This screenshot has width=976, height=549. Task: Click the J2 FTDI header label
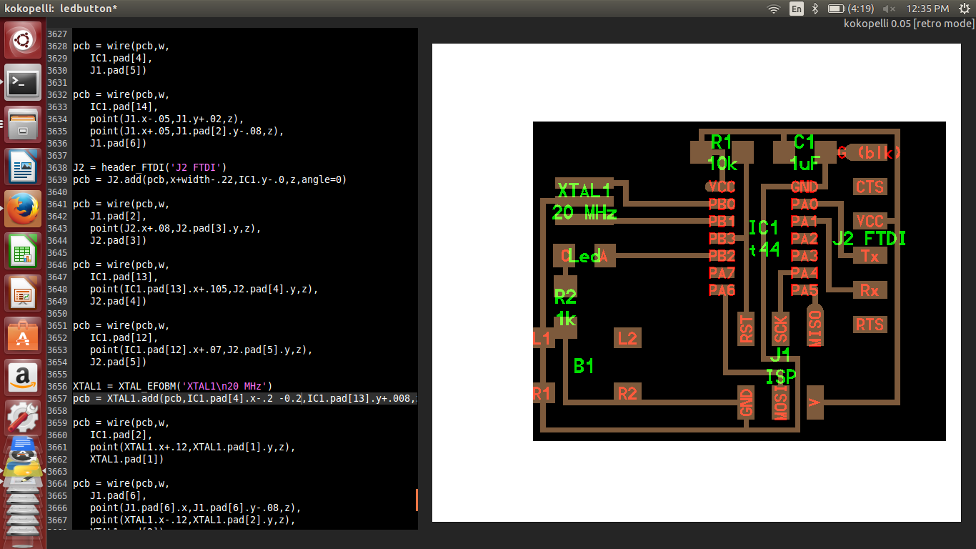coord(870,238)
